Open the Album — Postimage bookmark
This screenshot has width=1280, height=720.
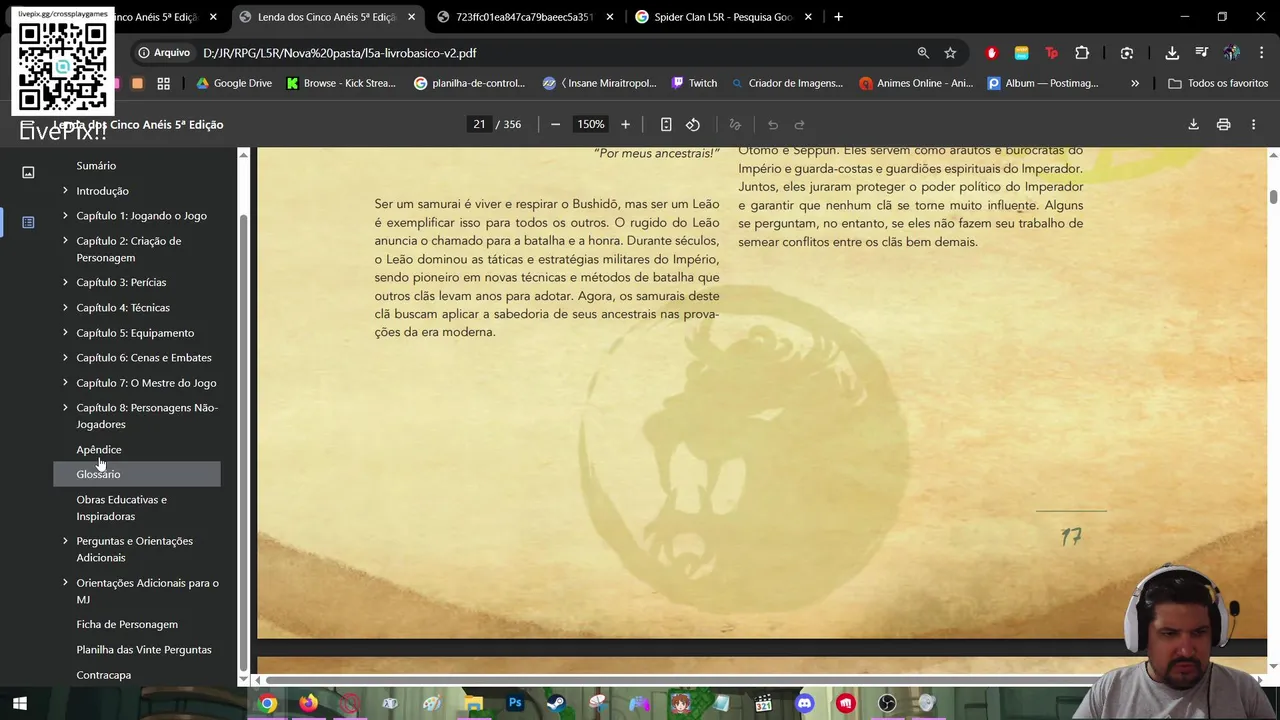(1043, 83)
